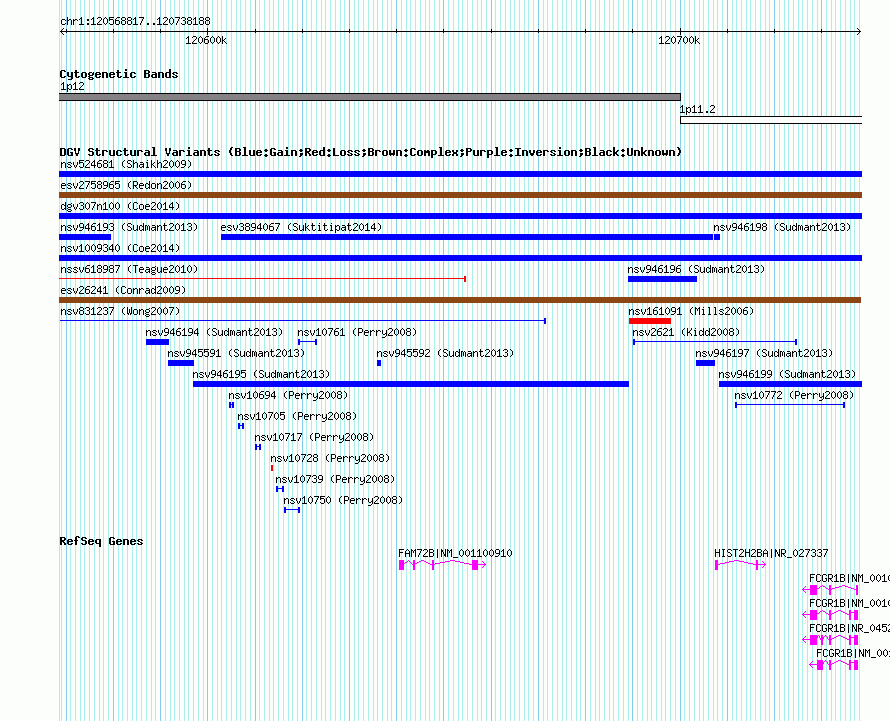The image size is (890, 721).
Task: Select the nsv10728 (Perry2008) label
Action: pyautogui.click(x=330, y=459)
